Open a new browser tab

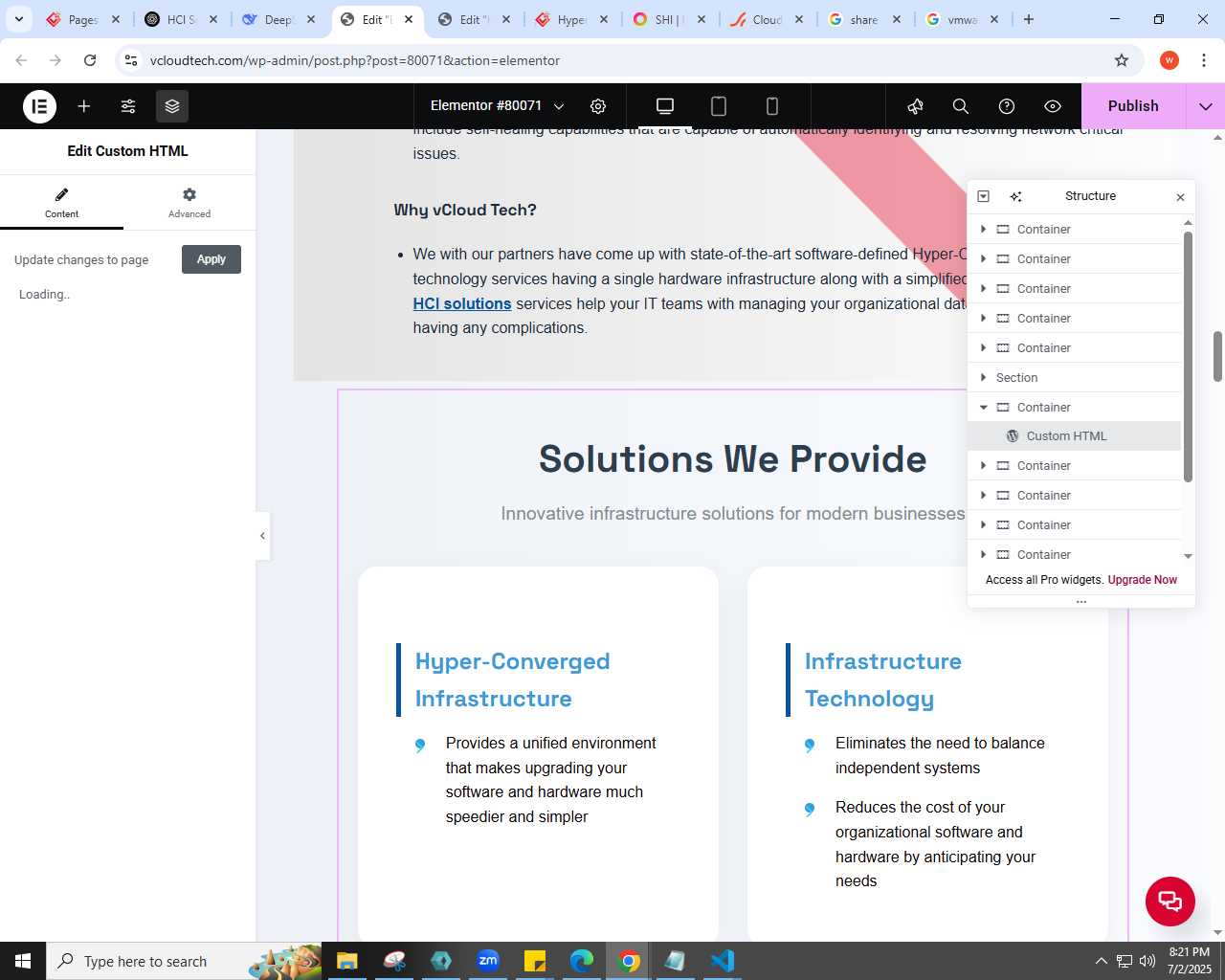(x=1029, y=19)
